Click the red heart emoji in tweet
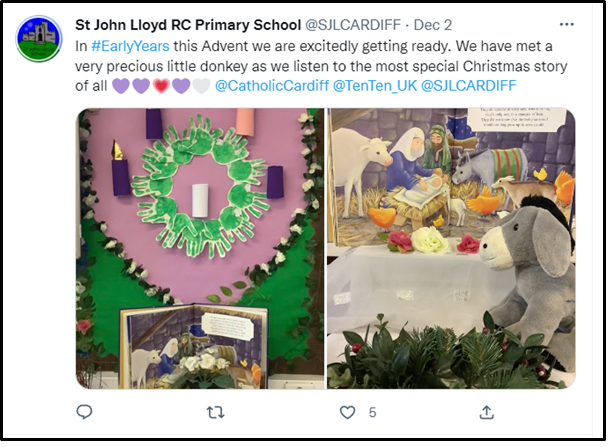611x447 pixels. tap(161, 86)
